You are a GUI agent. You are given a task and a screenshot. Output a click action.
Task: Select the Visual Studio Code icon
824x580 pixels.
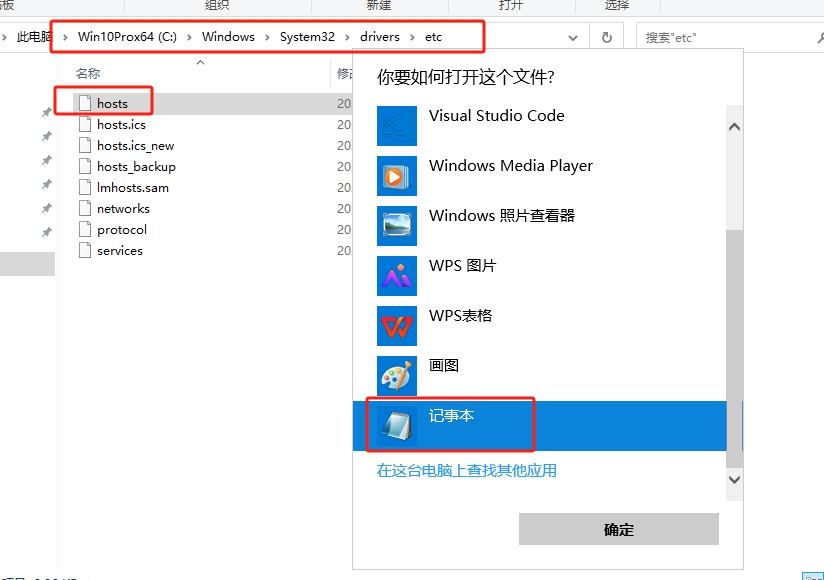(x=397, y=126)
